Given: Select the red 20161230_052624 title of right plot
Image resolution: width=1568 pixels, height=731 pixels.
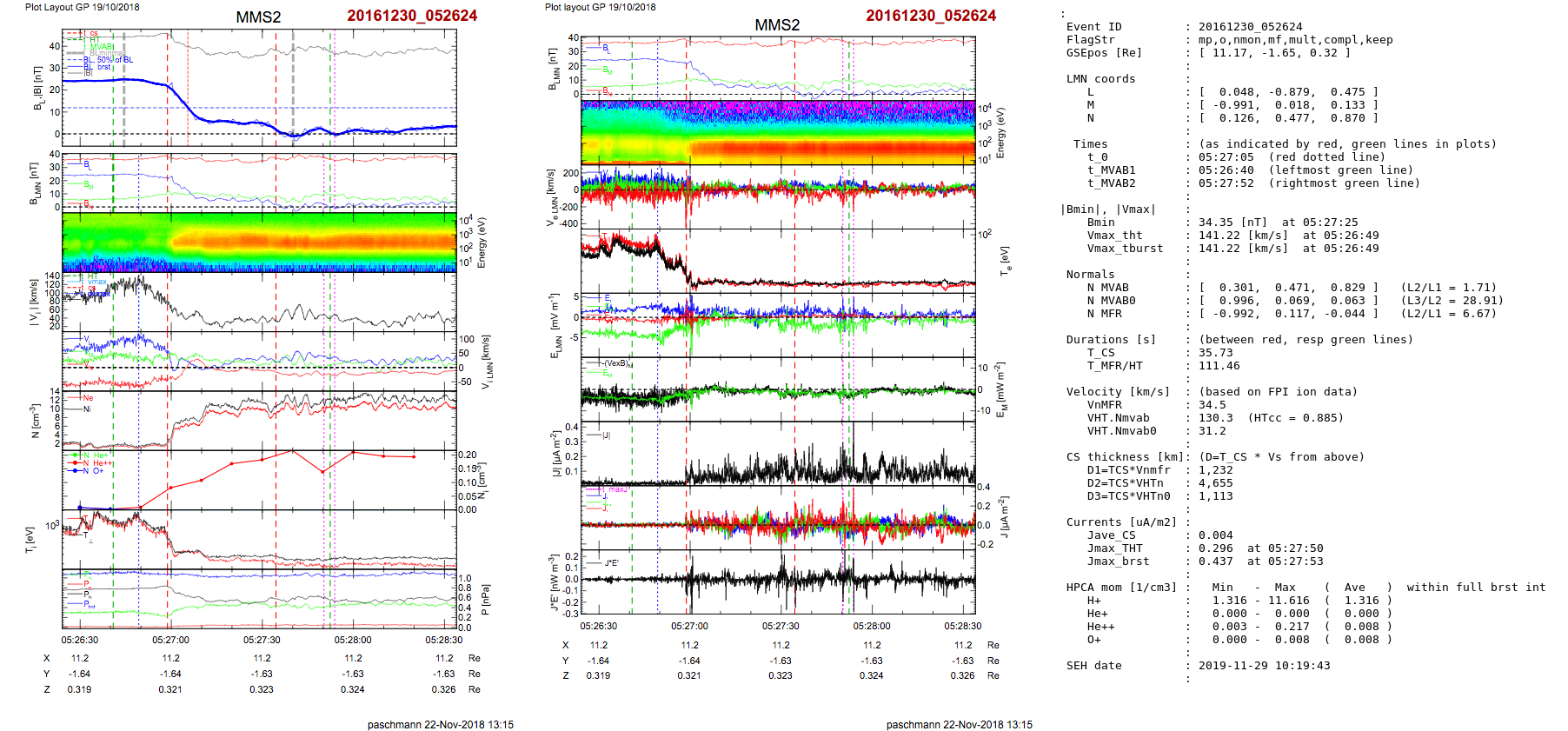Looking at the screenshot, I should pos(931,16).
